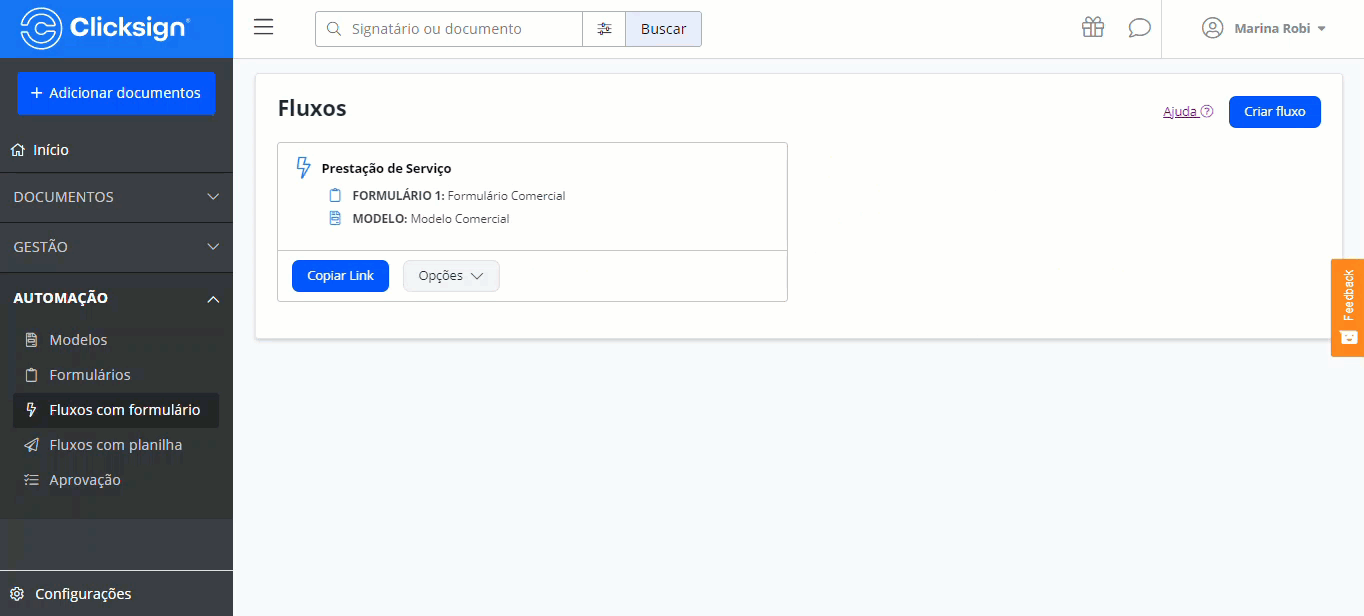Viewport: 1364px width, 616px height.
Task: Click the Modelo Comercial text
Action: (x=460, y=218)
